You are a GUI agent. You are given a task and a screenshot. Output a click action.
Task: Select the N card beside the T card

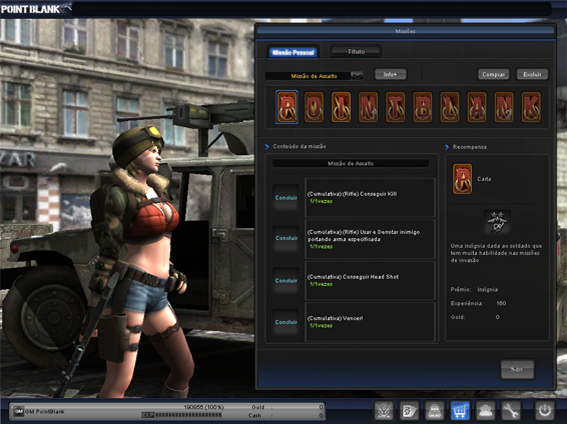[x=368, y=107]
